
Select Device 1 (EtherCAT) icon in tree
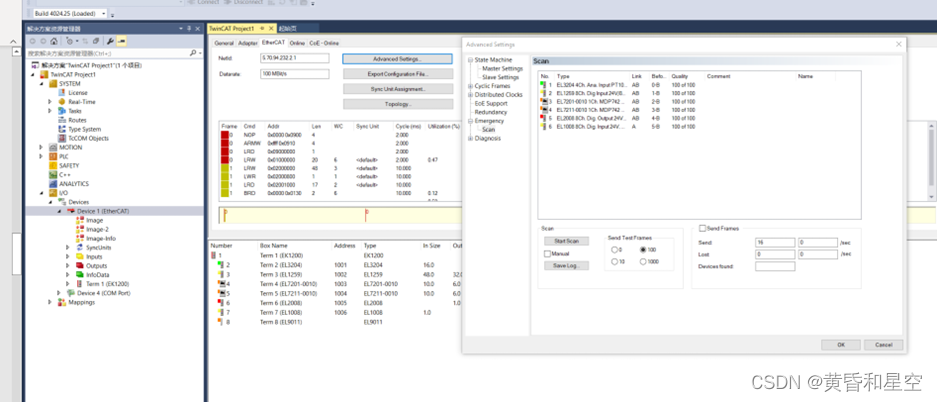71,211
